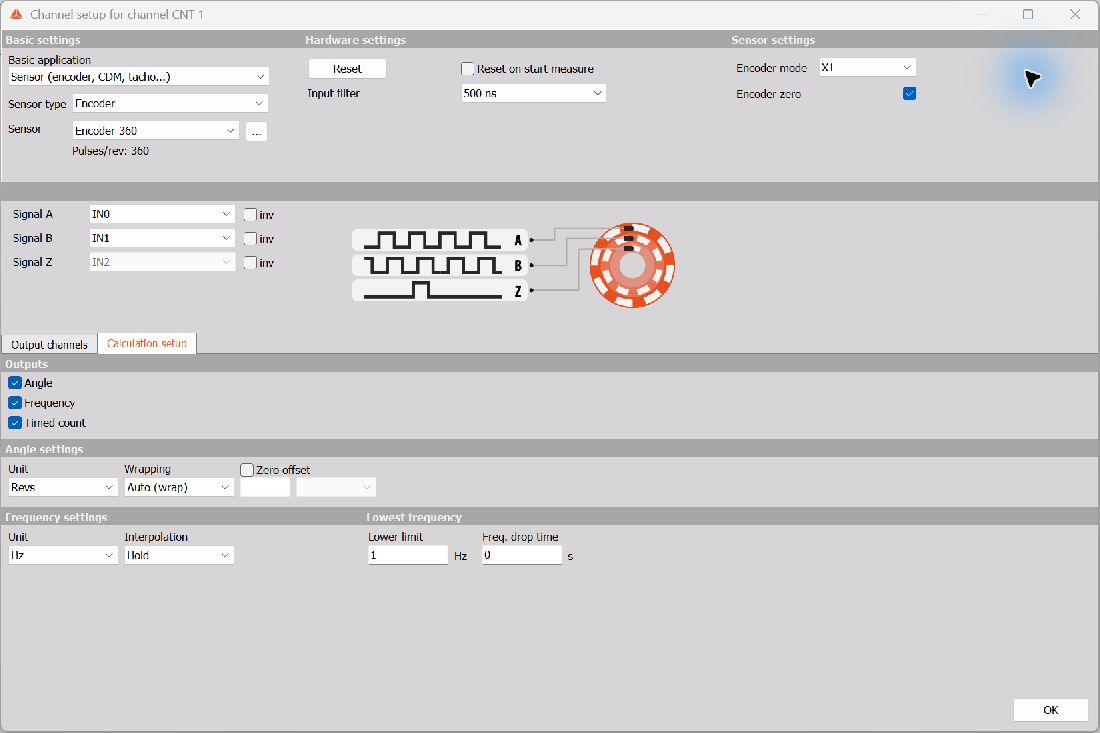Click the Signal B waveform diagram
This screenshot has width=1100, height=733.
click(440, 265)
